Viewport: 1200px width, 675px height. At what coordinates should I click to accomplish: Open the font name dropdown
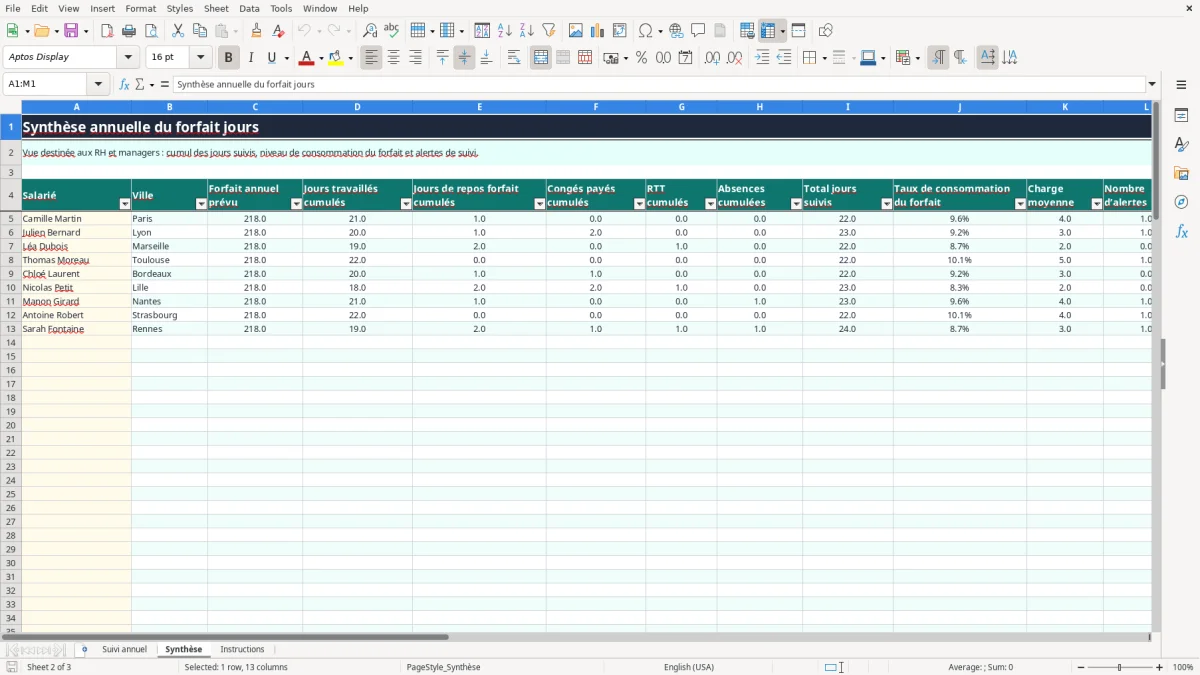tap(128, 58)
